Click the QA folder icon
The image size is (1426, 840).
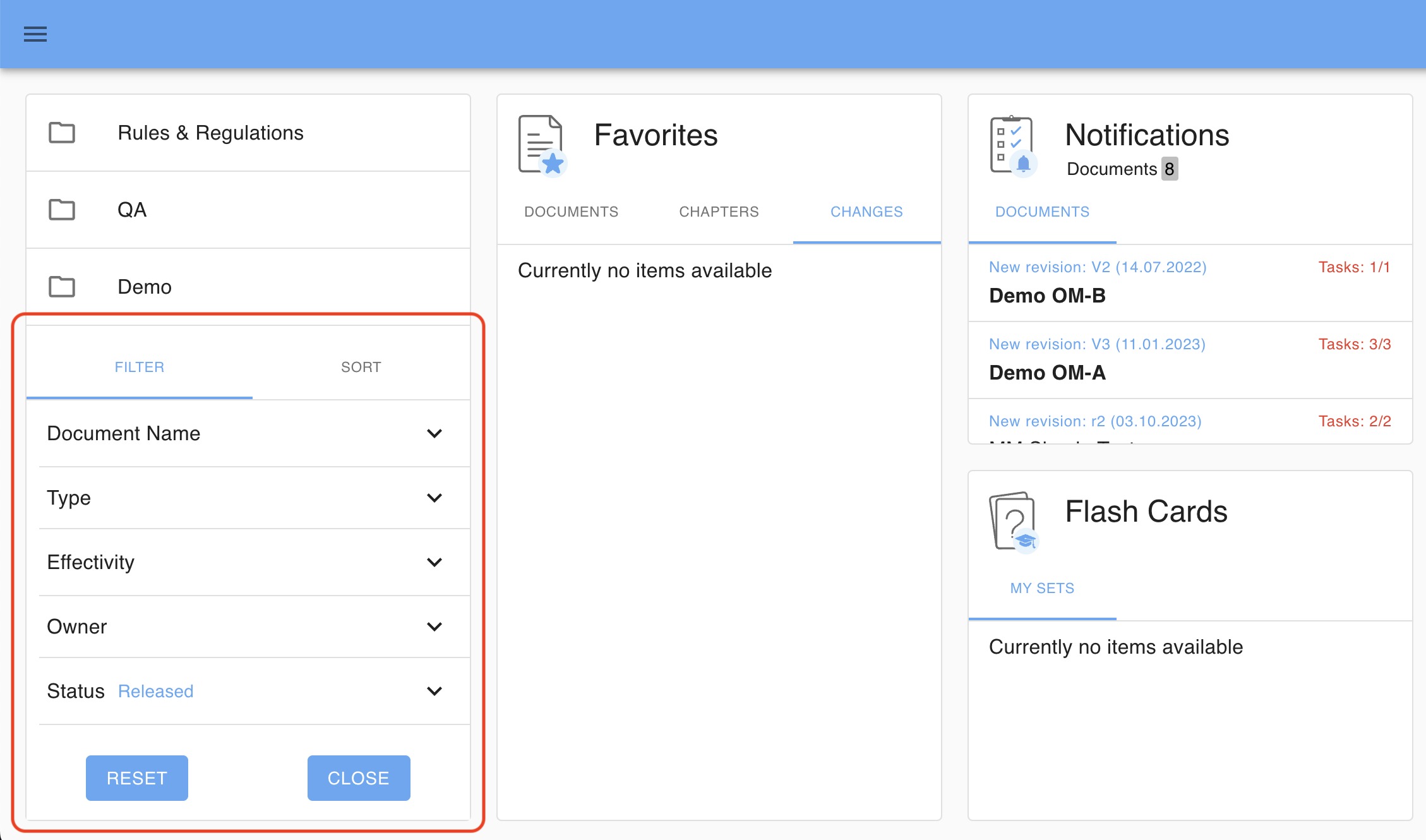click(62, 210)
